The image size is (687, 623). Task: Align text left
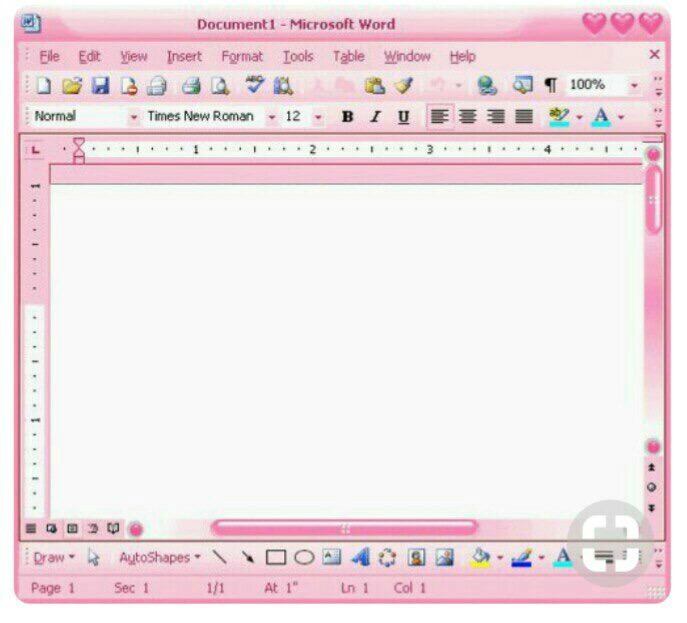click(x=439, y=117)
